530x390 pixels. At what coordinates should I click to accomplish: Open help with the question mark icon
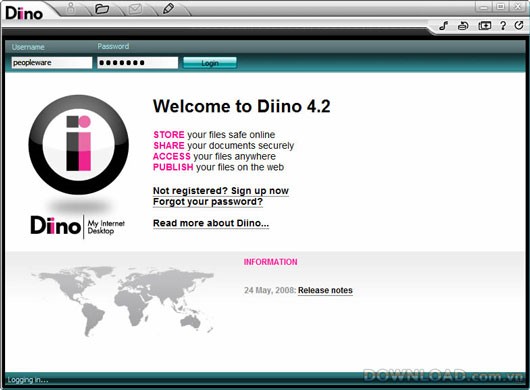click(x=503, y=25)
